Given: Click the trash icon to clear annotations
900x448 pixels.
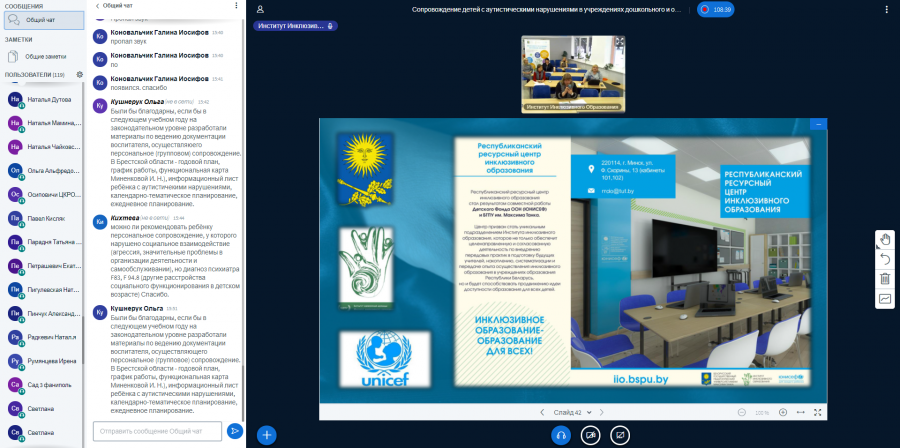Looking at the screenshot, I should point(885,279).
